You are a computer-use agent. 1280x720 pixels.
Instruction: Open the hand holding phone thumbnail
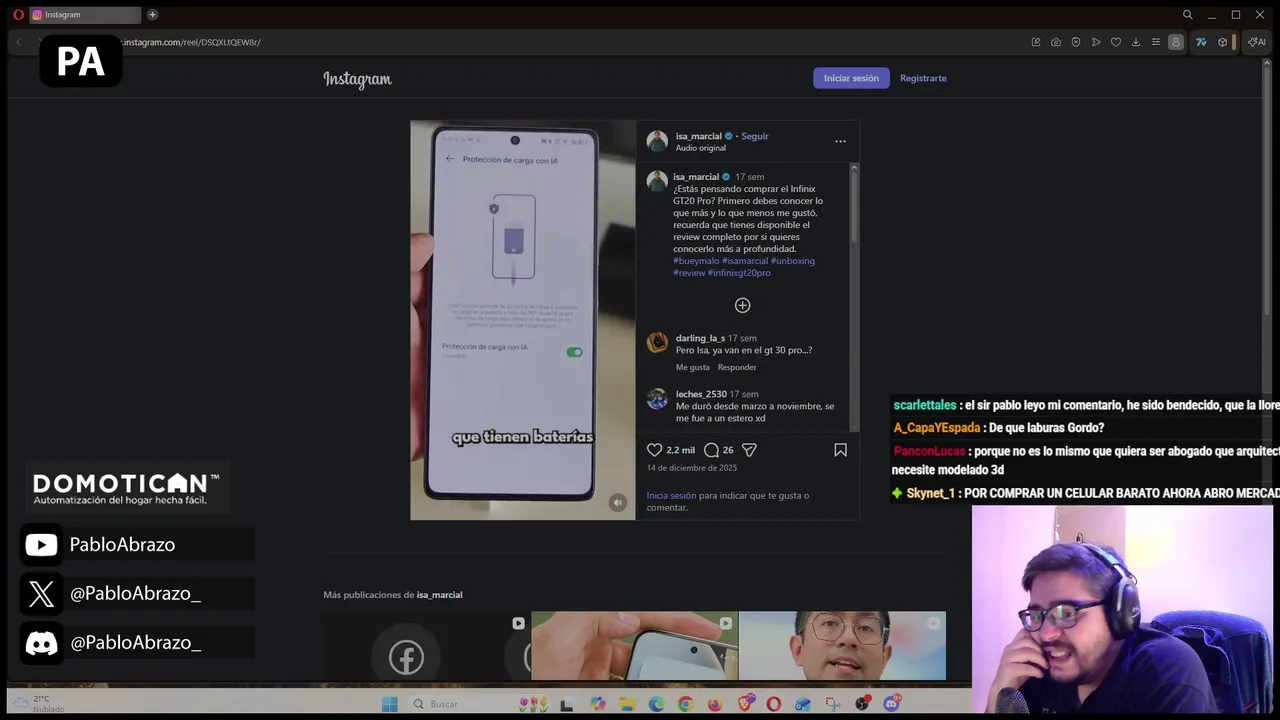tap(634, 646)
